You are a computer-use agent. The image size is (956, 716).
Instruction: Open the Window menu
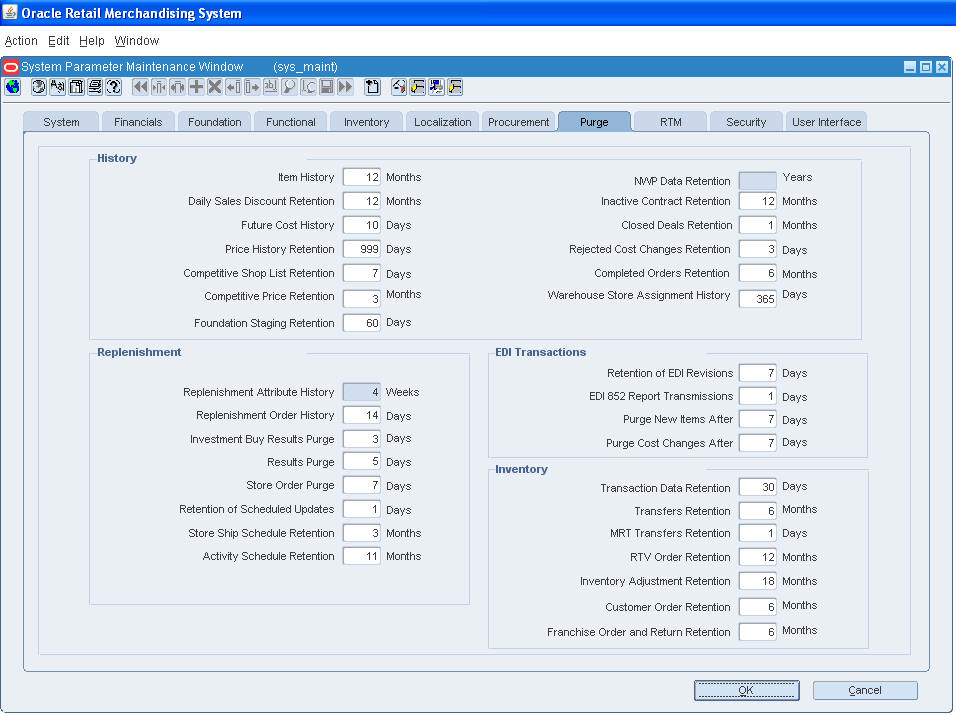tap(137, 41)
